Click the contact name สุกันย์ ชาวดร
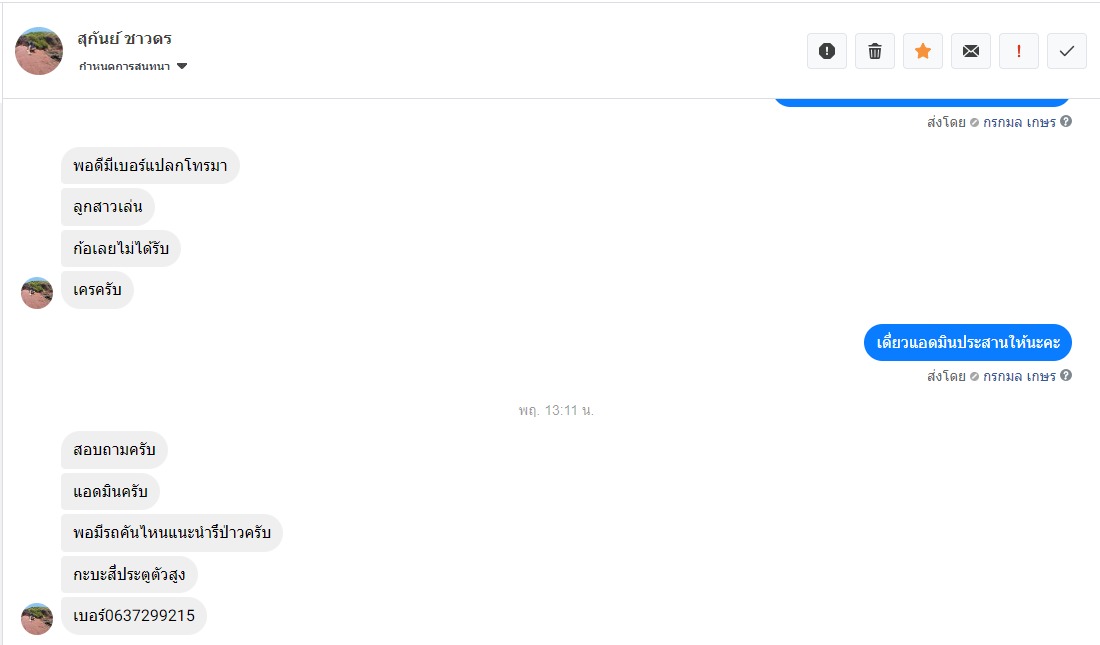Viewport: 1100px width, 645px height. point(124,39)
